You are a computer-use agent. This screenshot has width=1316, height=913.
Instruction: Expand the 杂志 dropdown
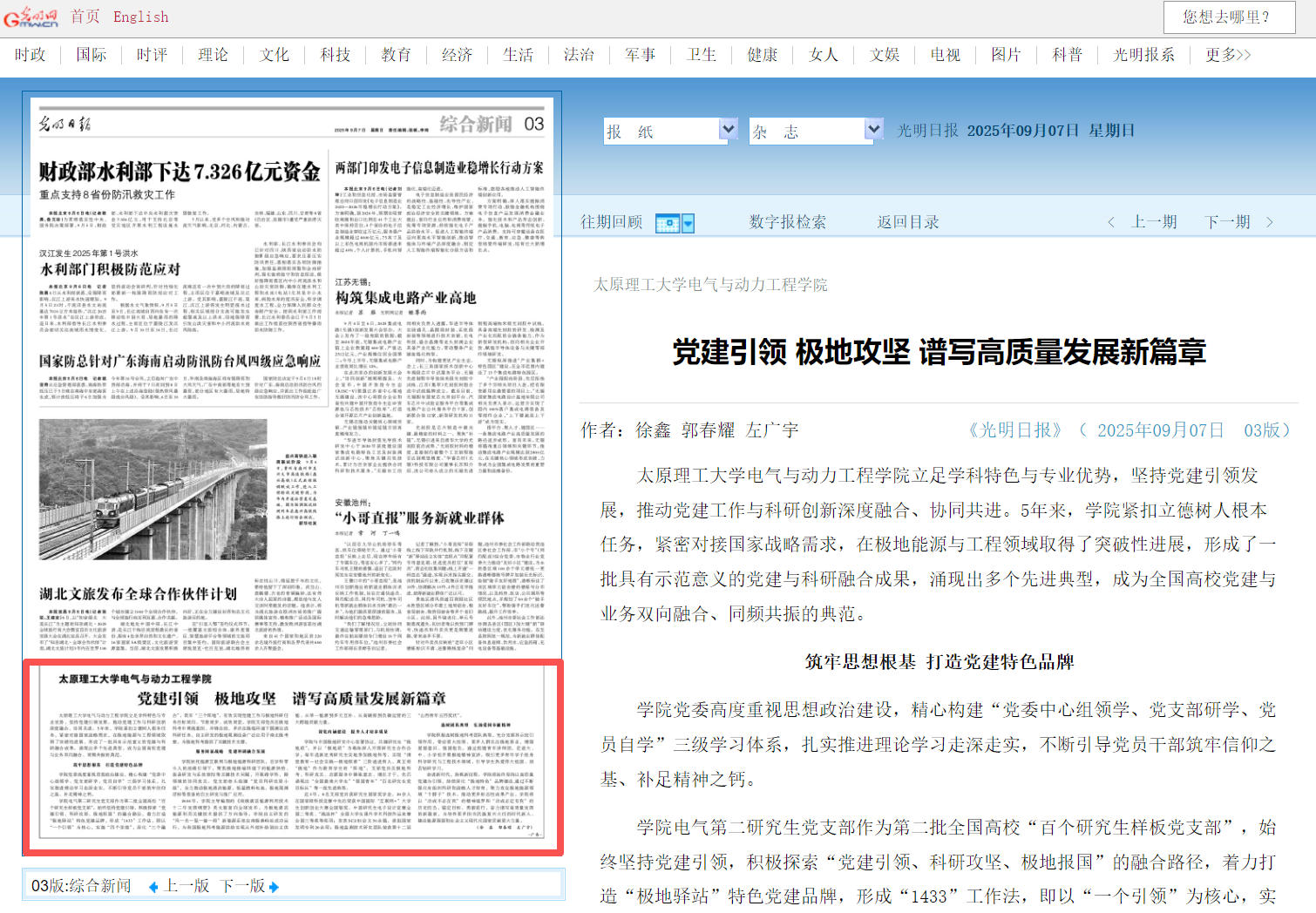click(872, 130)
